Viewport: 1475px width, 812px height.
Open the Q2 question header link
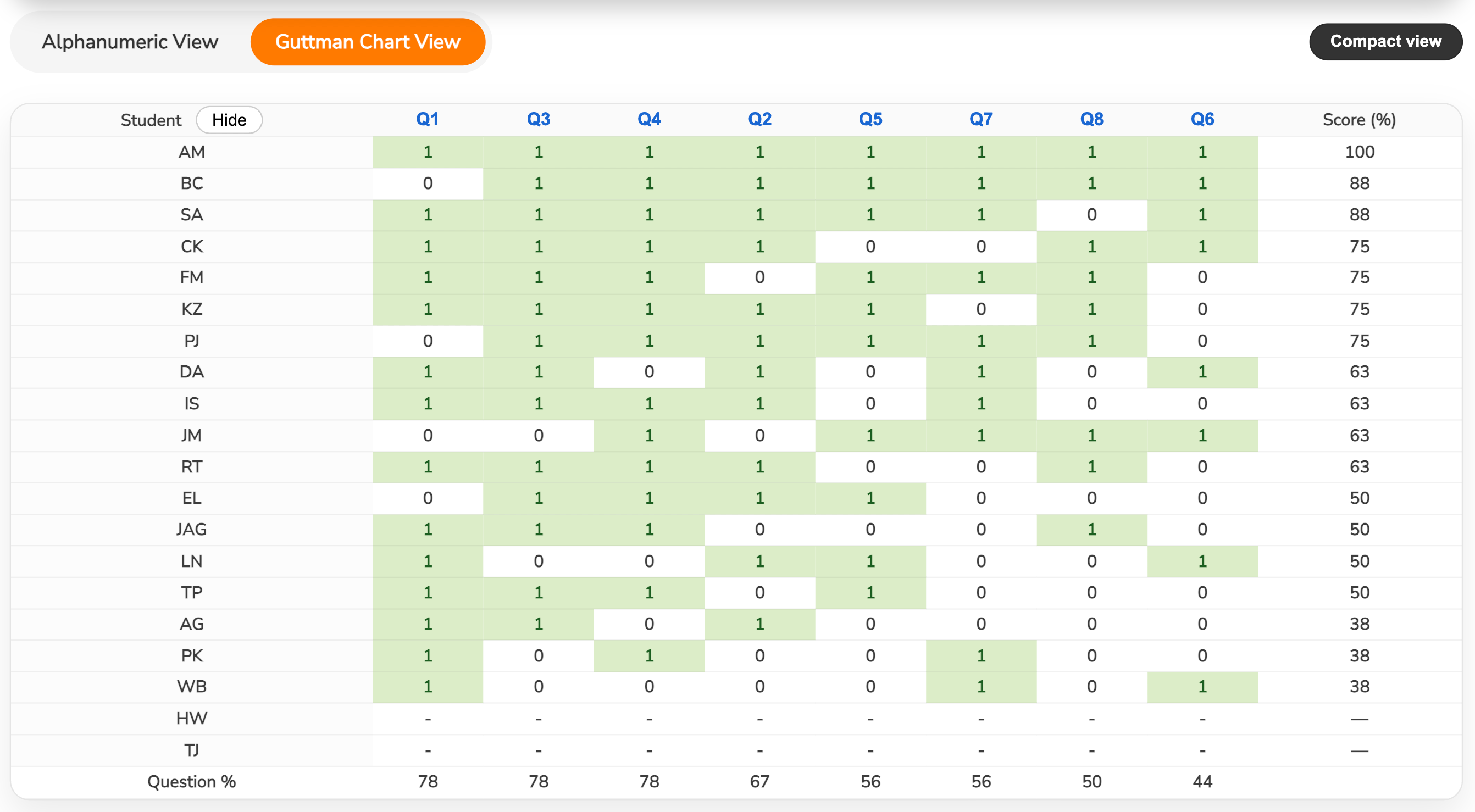759,119
